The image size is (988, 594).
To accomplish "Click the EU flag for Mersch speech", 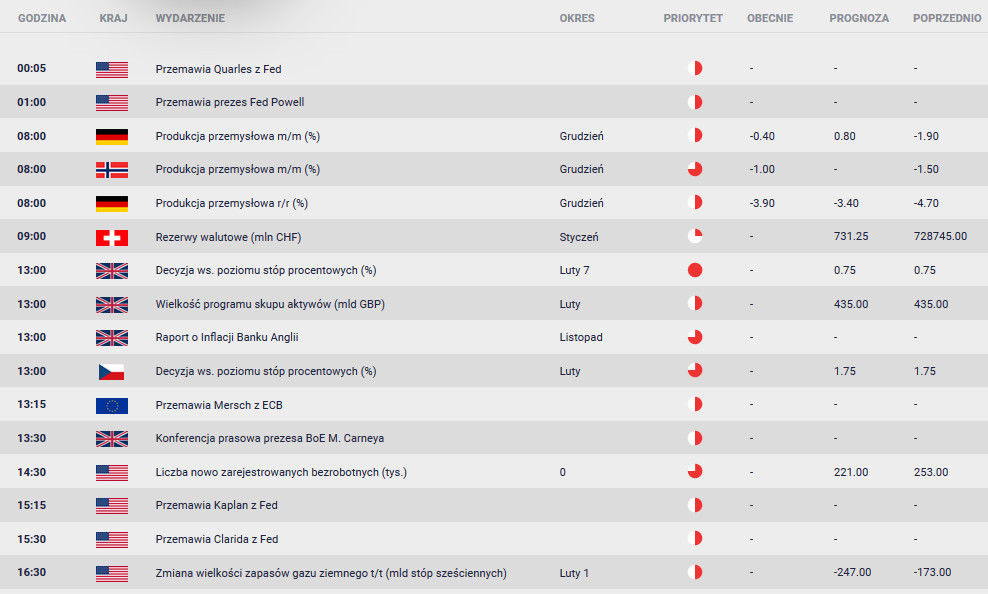I will point(112,405).
